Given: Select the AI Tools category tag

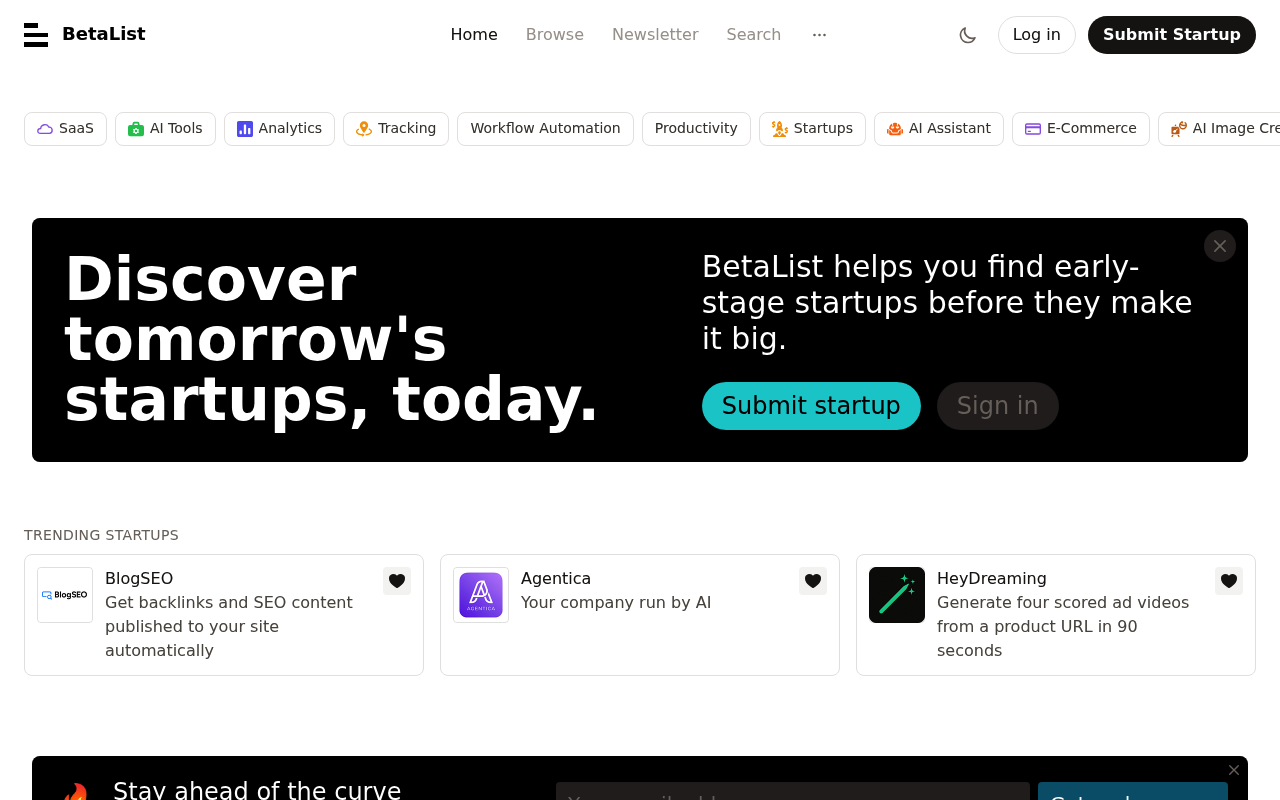Looking at the screenshot, I should [x=165, y=129].
